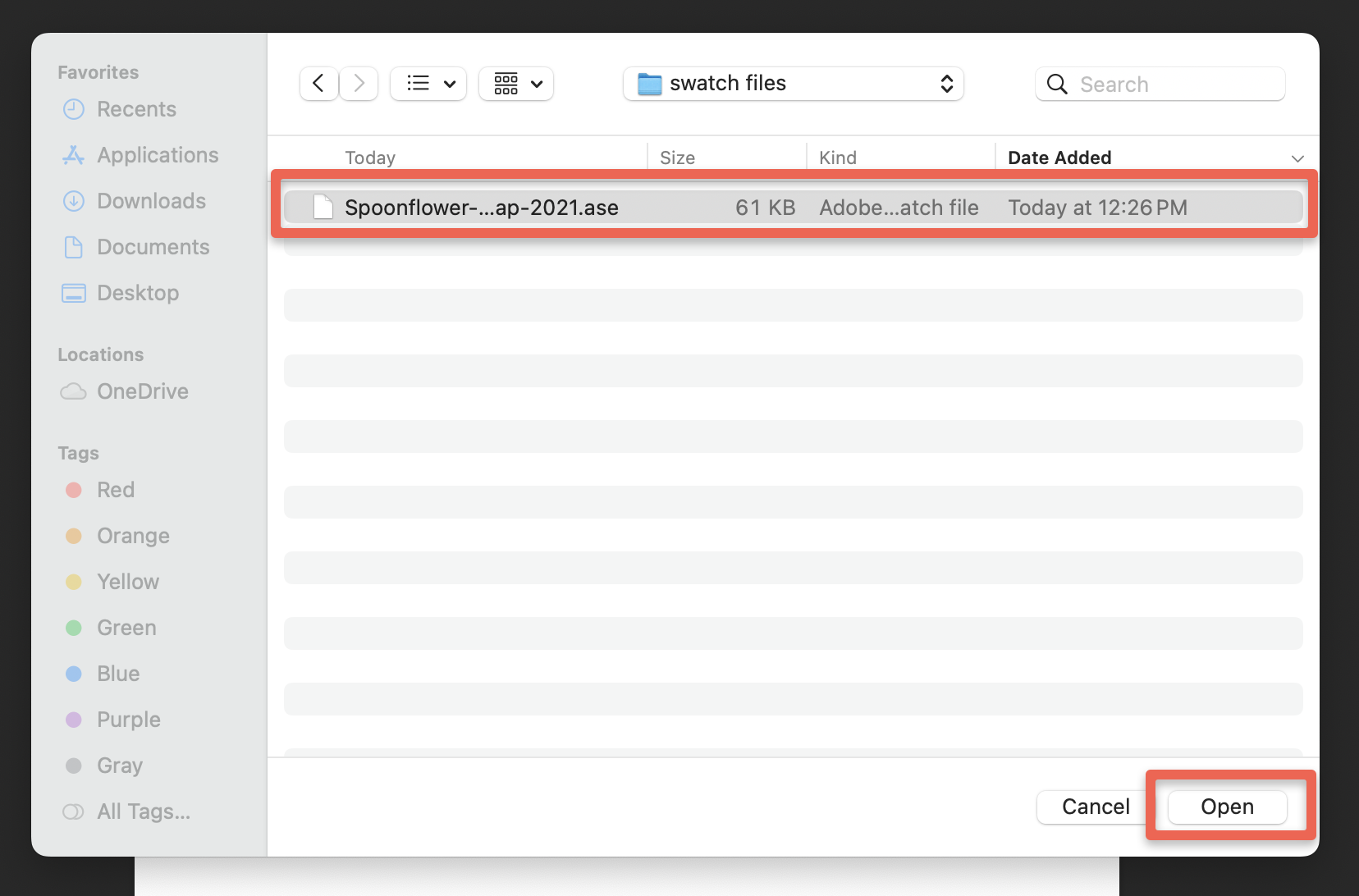
Task: Click the green tag color dot
Action: (x=74, y=628)
